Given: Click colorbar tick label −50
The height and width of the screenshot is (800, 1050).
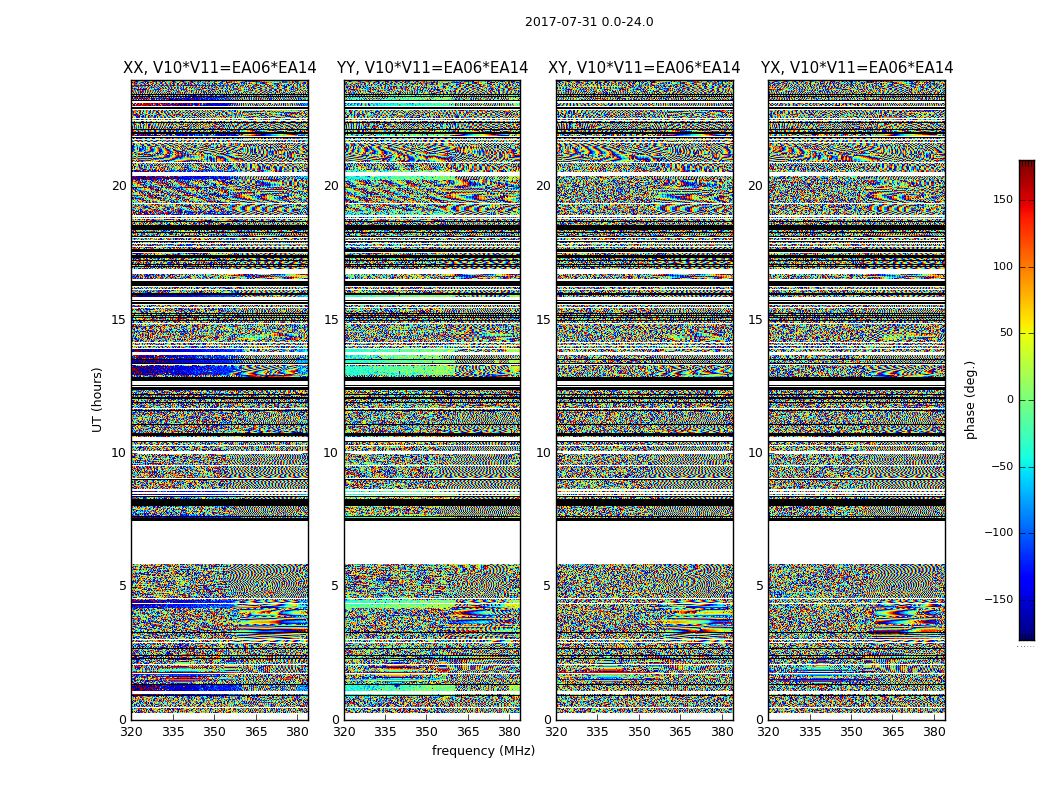Looking at the screenshot, I should click(x=1002, y=467).
